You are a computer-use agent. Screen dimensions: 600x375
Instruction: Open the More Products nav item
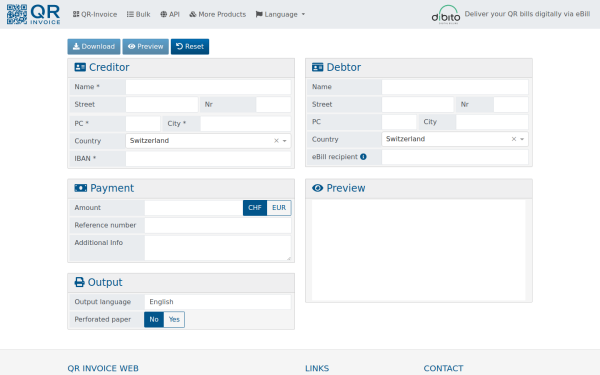218,15
